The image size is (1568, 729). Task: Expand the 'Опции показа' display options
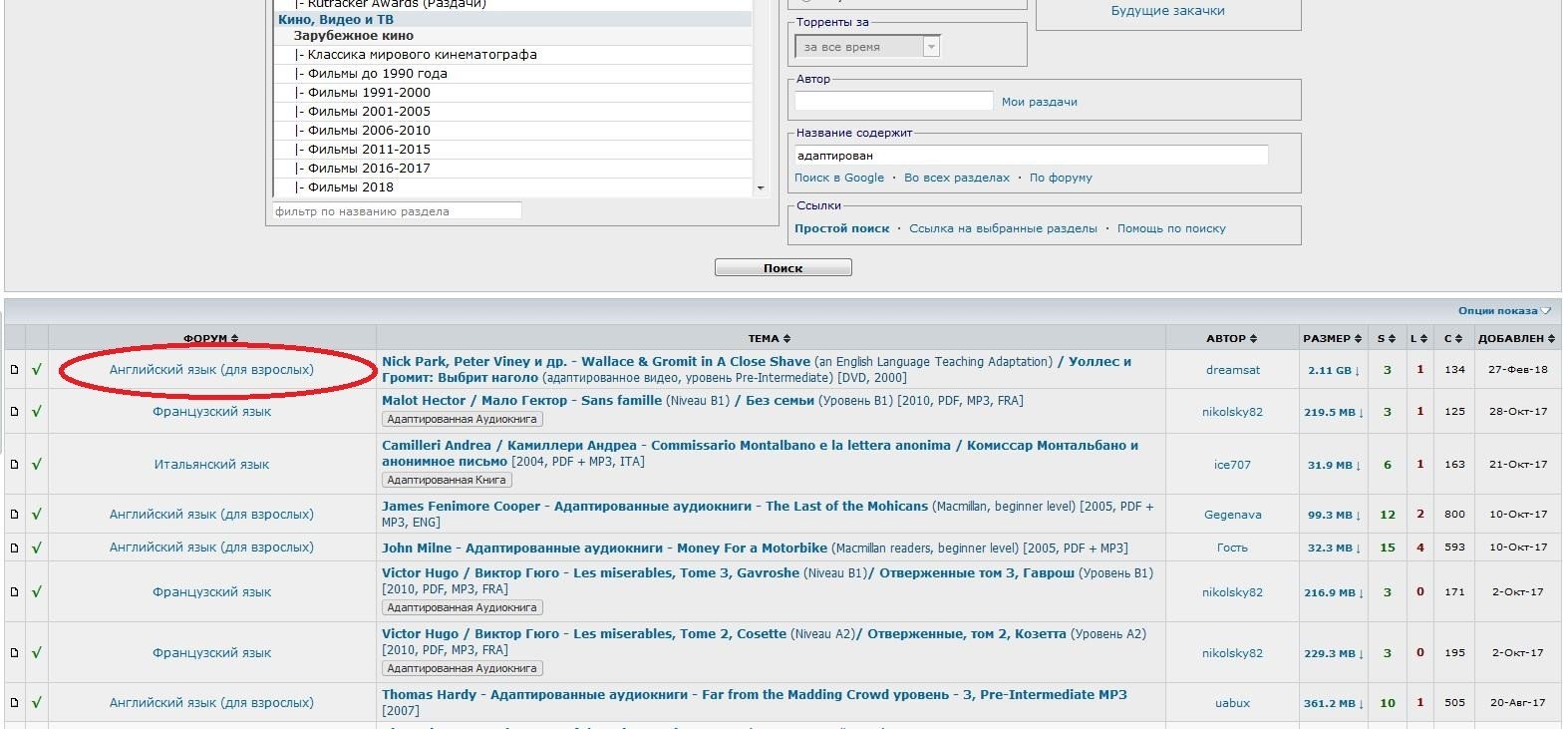[x=1504, y=311]
